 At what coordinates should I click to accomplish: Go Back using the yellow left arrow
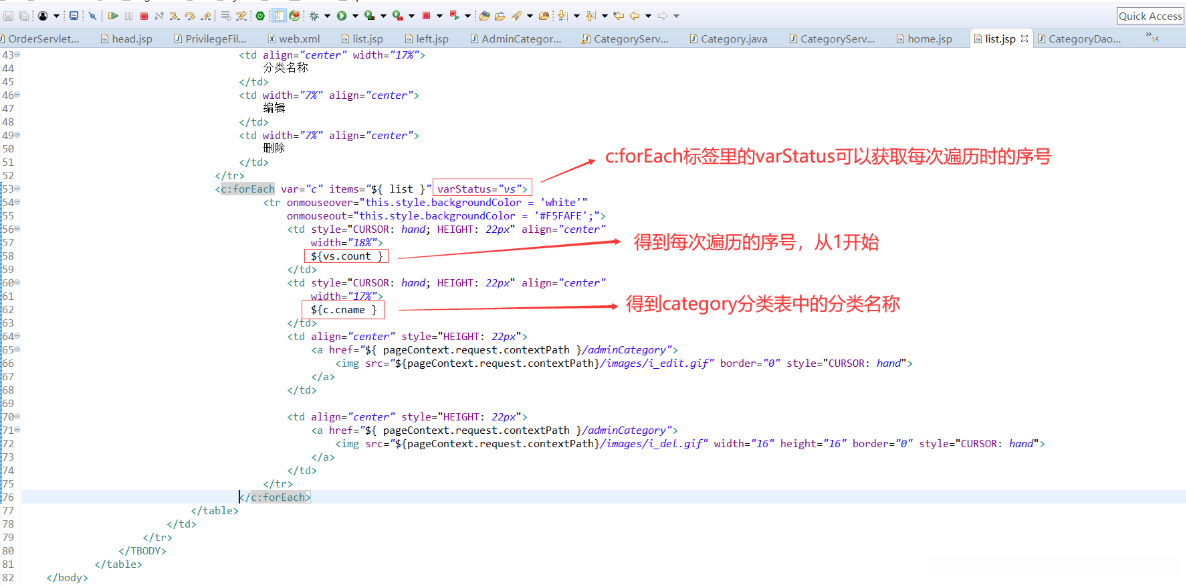634,16
